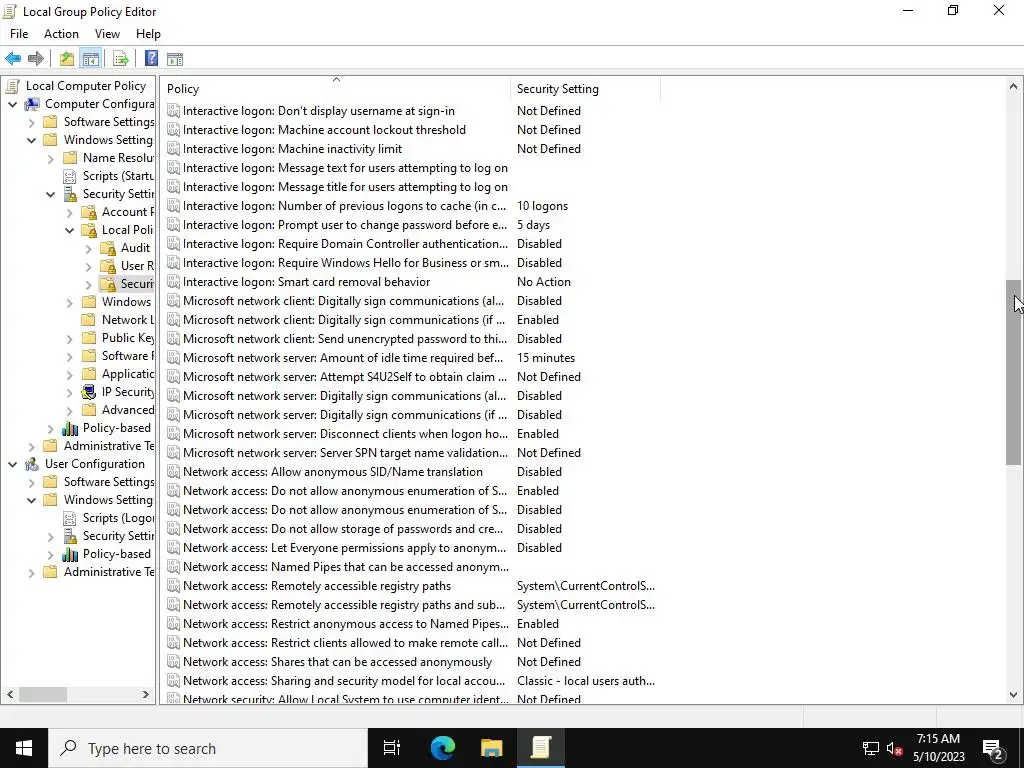Sort by the Security Setting column header
The height and width of the screenshot is (768, 1024).
[585, 89]
